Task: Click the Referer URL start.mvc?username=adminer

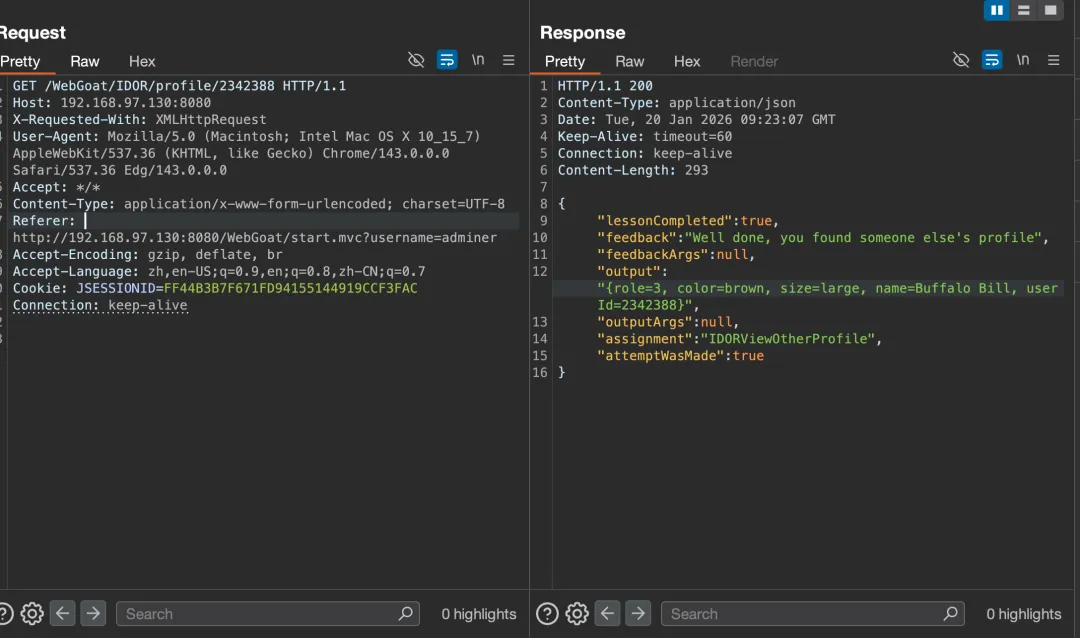Action: (x=254, y=238)
